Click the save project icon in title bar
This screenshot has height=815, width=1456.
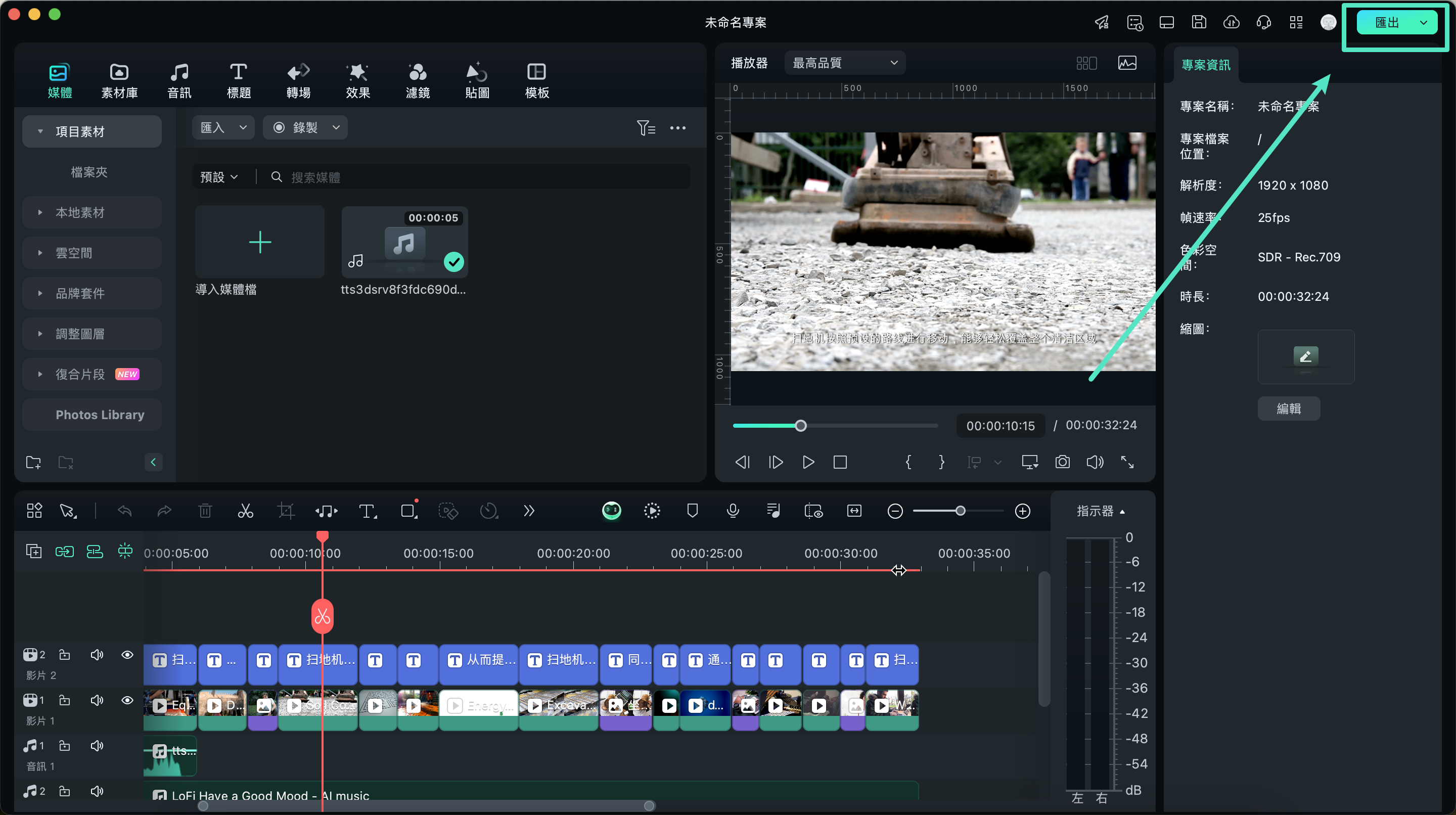pos(1199,22)
